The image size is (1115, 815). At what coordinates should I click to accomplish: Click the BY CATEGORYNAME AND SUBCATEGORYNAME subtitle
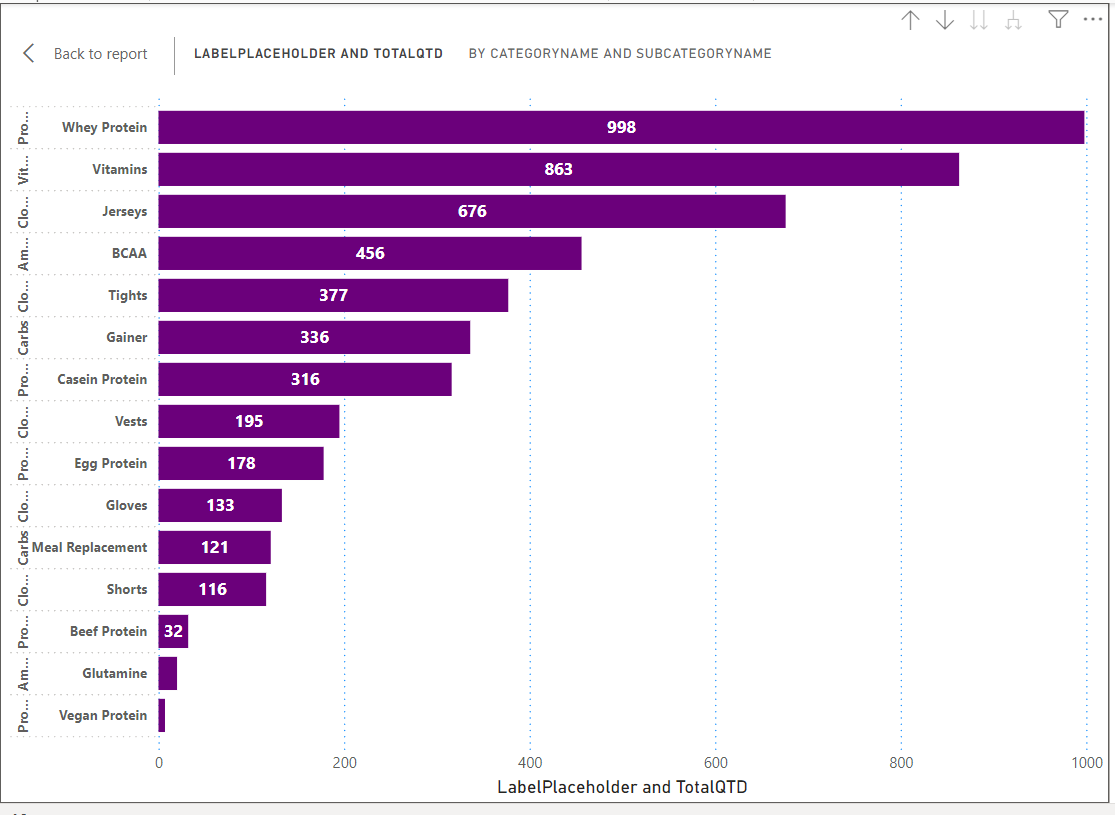(619, 53)
